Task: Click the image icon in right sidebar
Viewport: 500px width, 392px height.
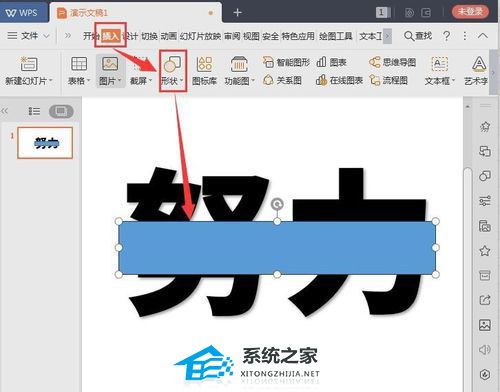Action: [485, 325]
